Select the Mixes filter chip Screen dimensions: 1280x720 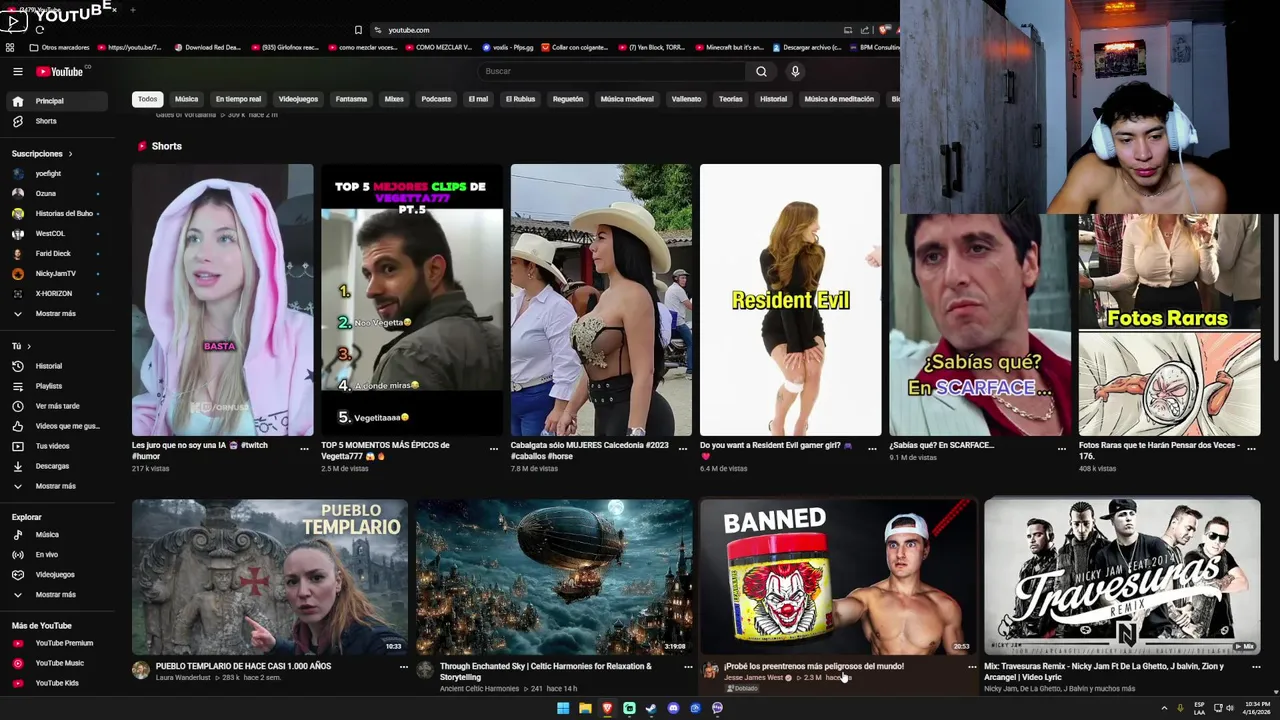(394, 99)
